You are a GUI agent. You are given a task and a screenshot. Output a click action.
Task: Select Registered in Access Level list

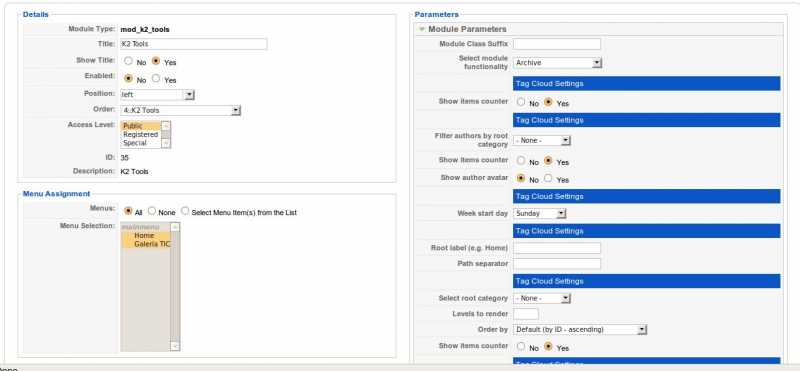[141, 135]
